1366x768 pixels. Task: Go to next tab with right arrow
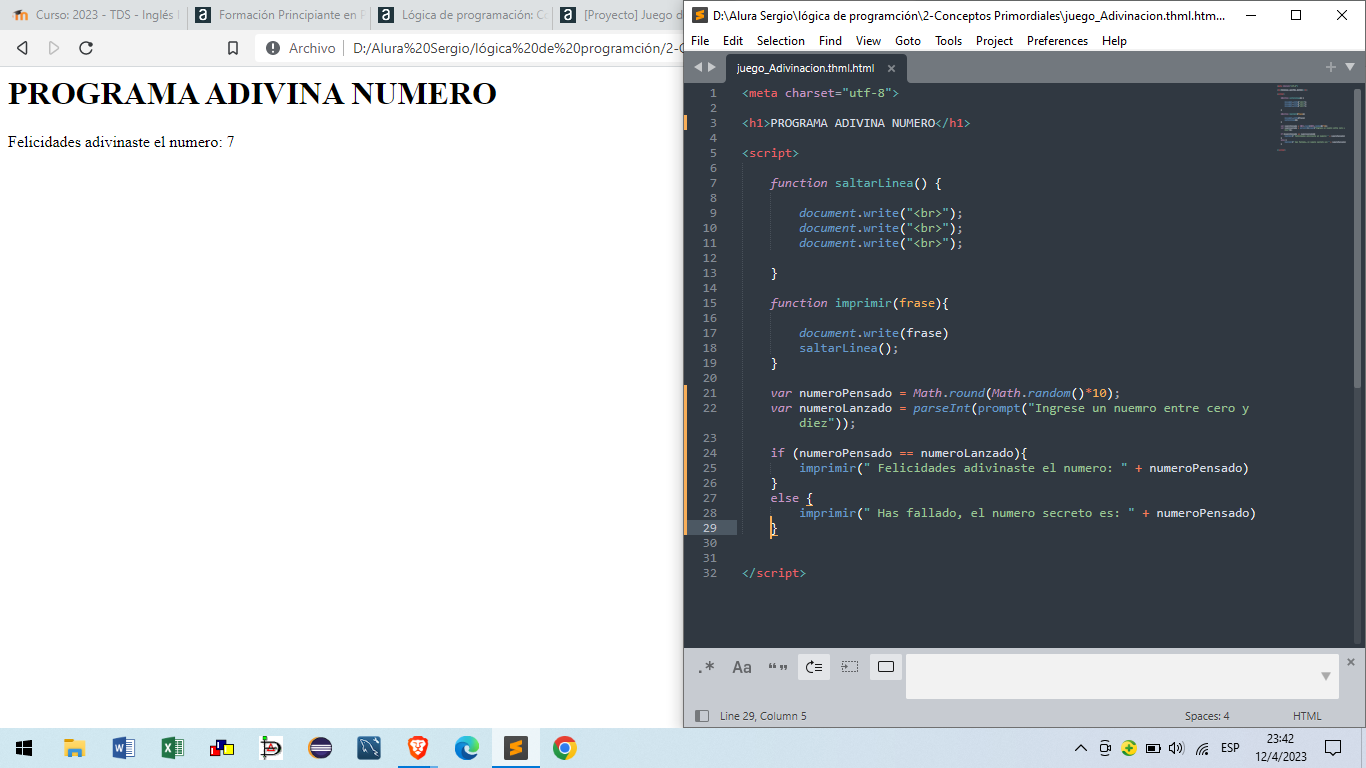(712, 67)
